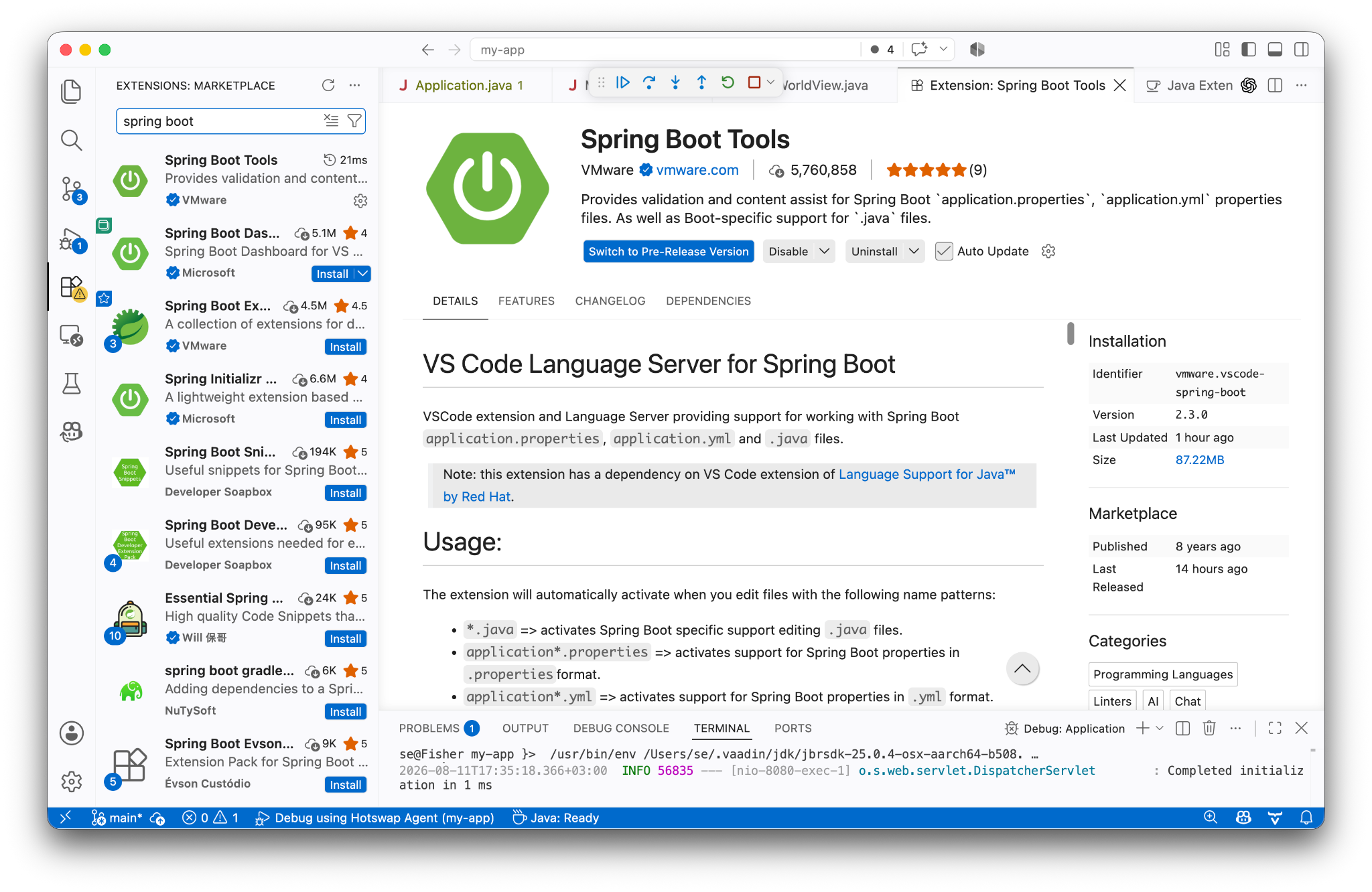The height and width of the screenshot is (892, 1372).
Task: Open the vmware.com publisher link
Action: pyautogui.click(x=697, y=170)
